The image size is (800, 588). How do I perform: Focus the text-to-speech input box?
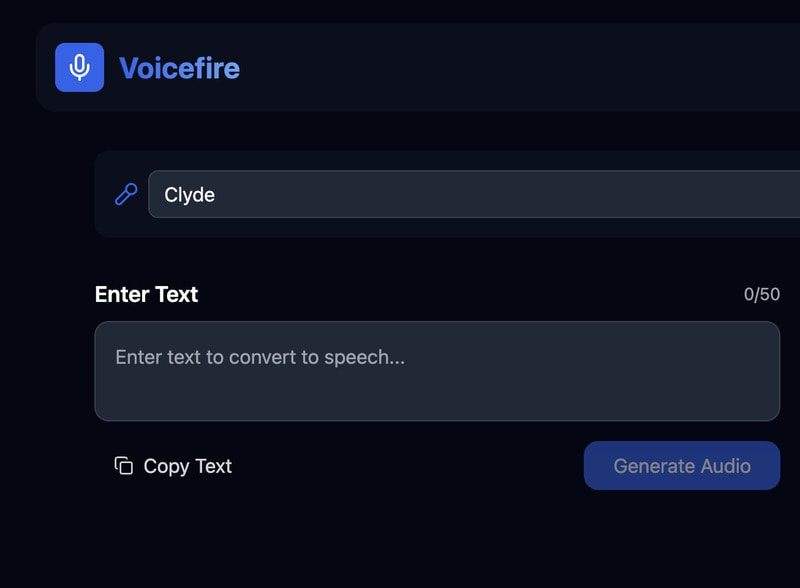click(437, 371)
